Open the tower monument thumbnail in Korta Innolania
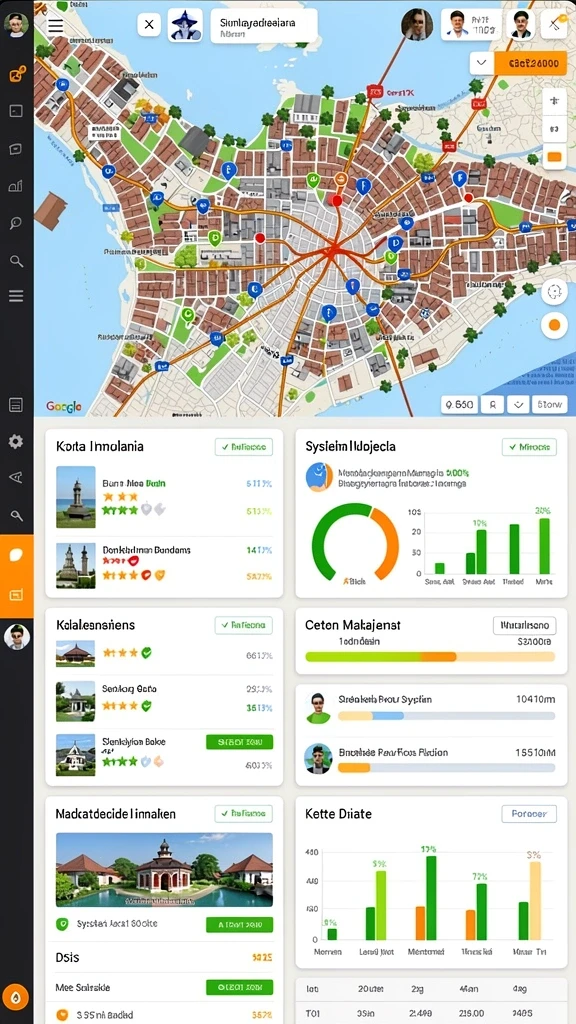 tap(76, 497)
